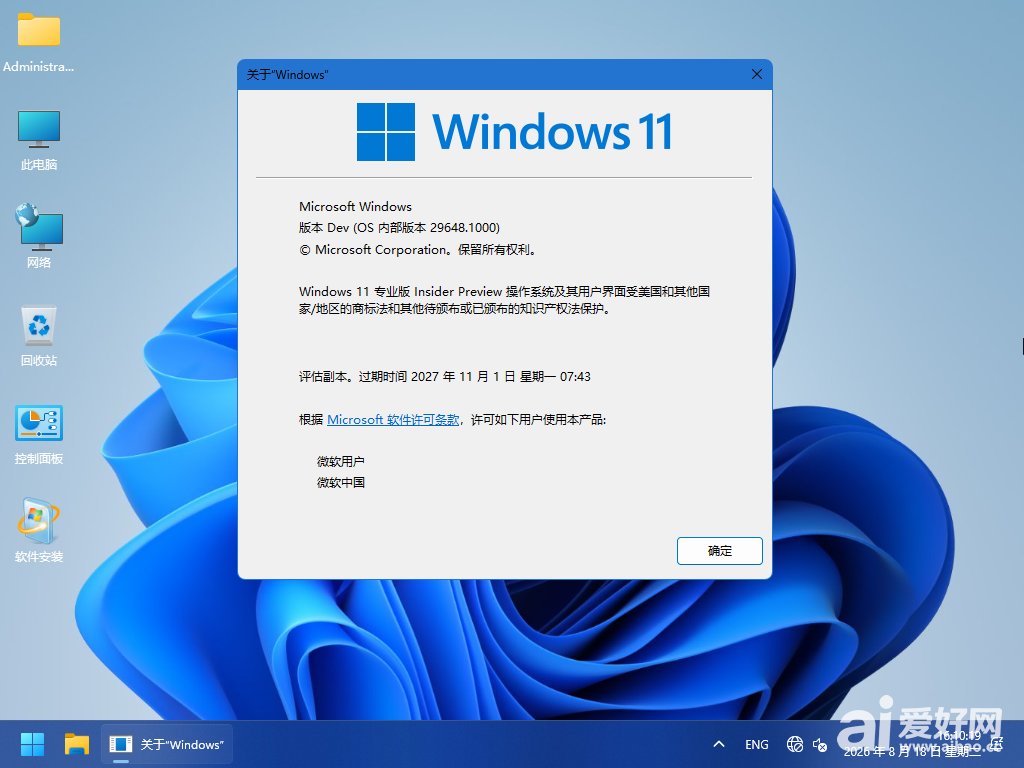This screenshot has height=768, width=1024.
Task: Click the expiration date text 2027 年 11 月
Action: coord(450,376)
